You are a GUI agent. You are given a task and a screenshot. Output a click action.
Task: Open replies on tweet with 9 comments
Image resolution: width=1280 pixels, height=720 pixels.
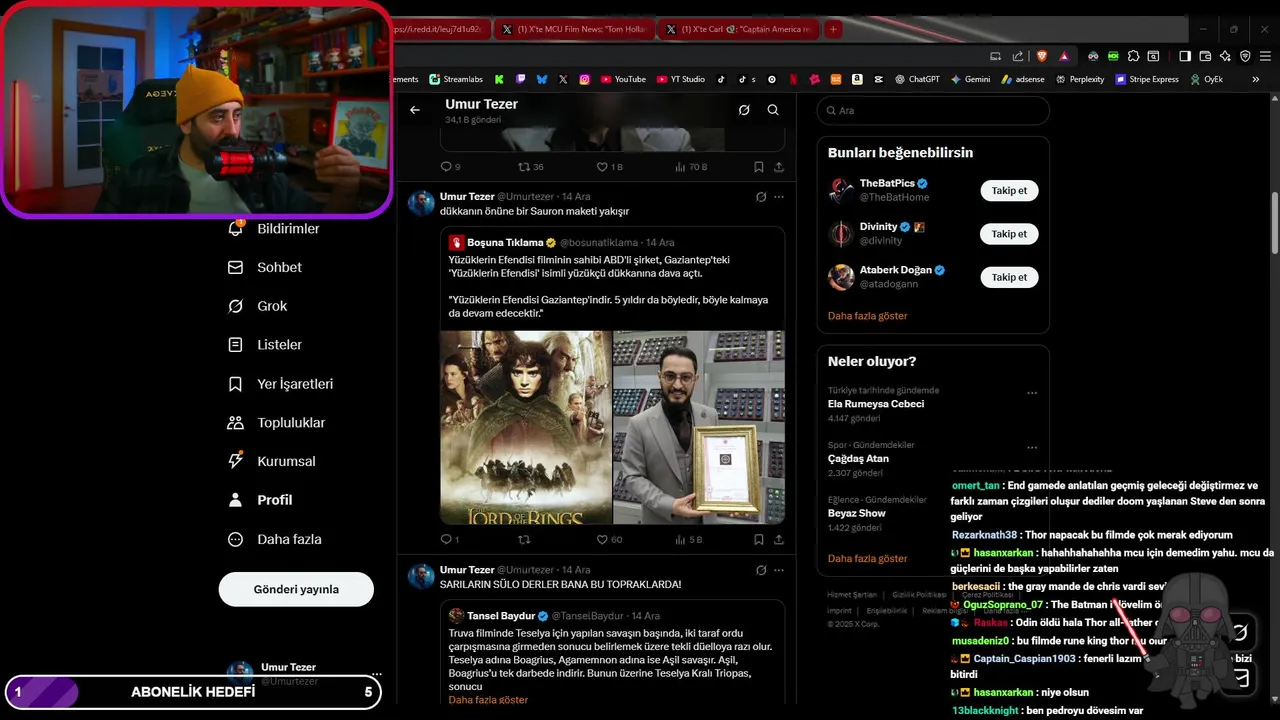(450, 167)
